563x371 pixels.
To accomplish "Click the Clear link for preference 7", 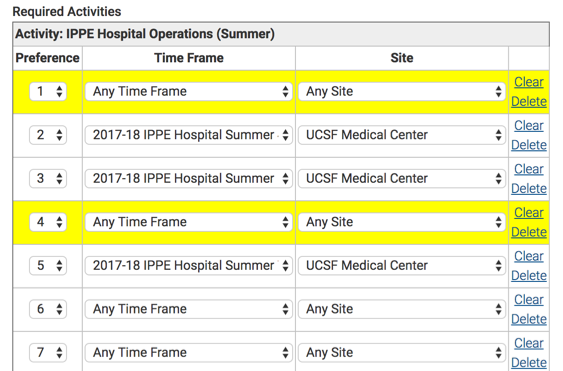I will (529, 343).
